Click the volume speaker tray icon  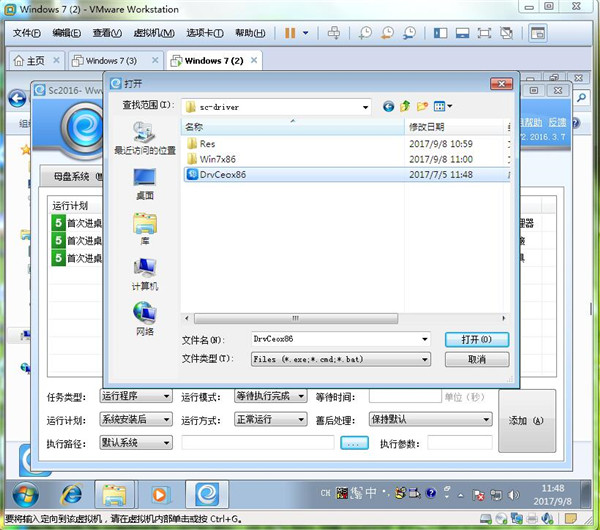(x=513, y=495)
